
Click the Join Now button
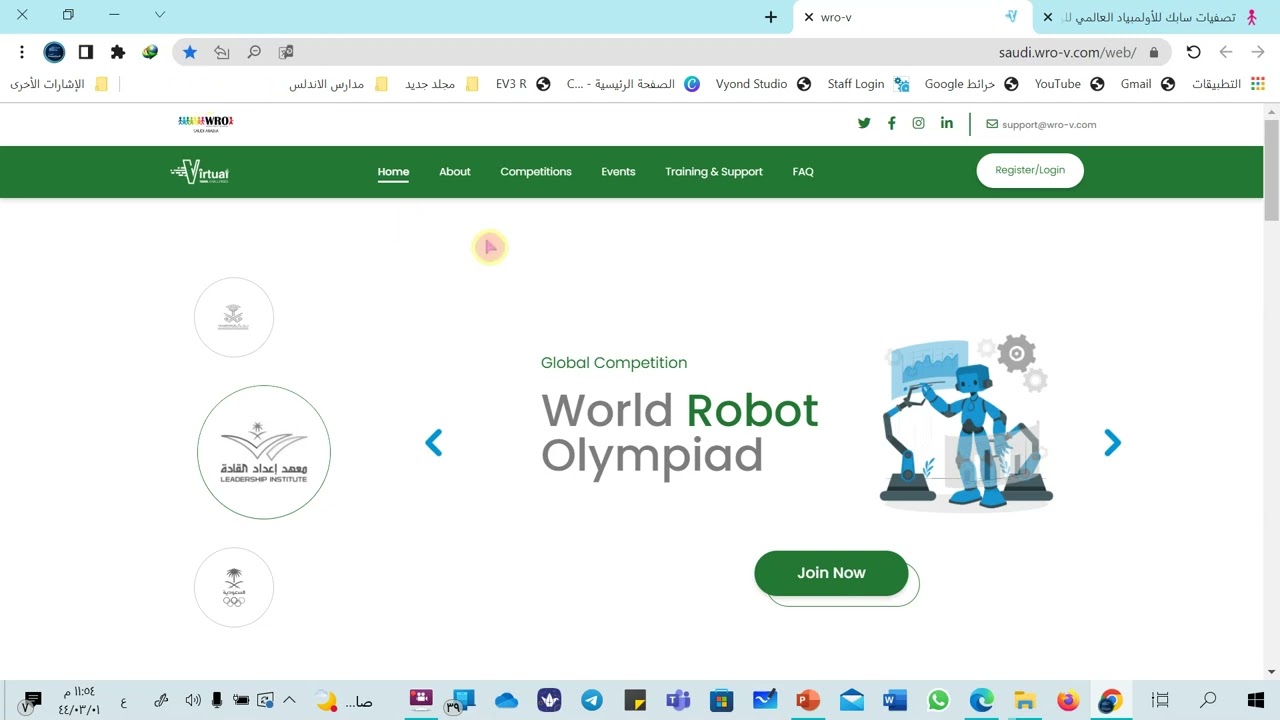coord(831,573)
